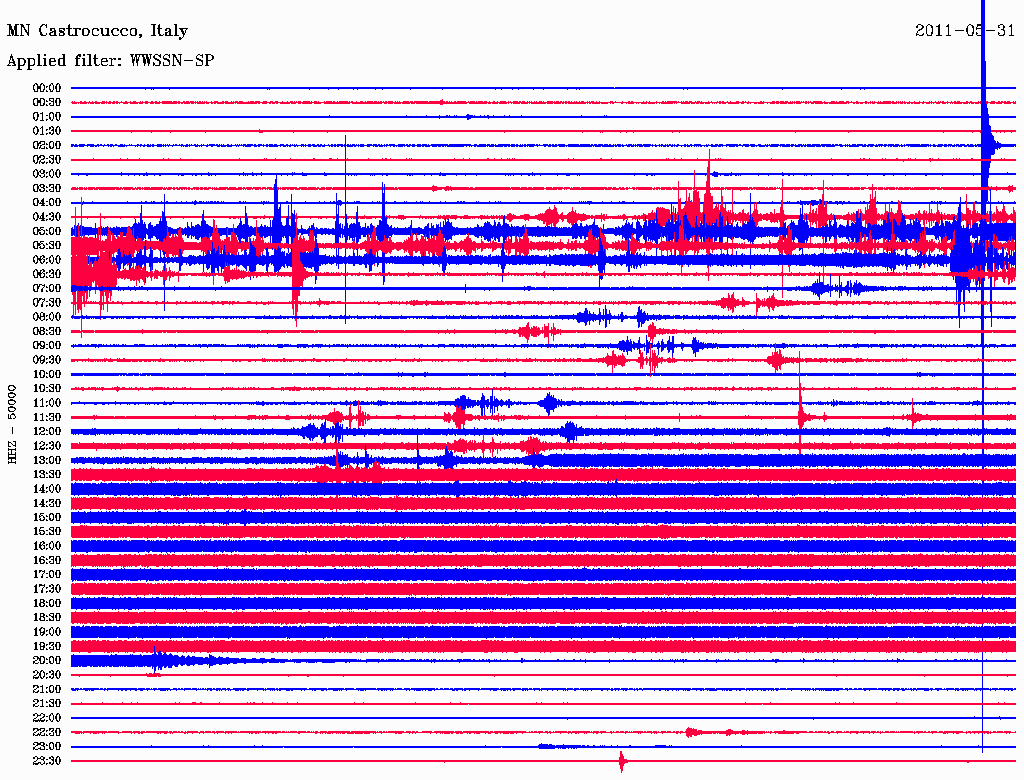The width and height of the screenshot is (1024, 780).
Task: Click the station title 'MN Castrocucco, Italy'
Action: (97, 31)
